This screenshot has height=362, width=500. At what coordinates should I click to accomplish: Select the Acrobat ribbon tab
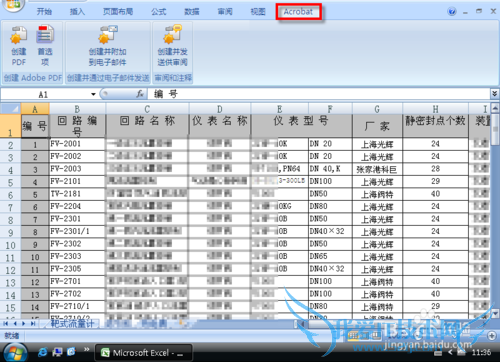[298, 12]
